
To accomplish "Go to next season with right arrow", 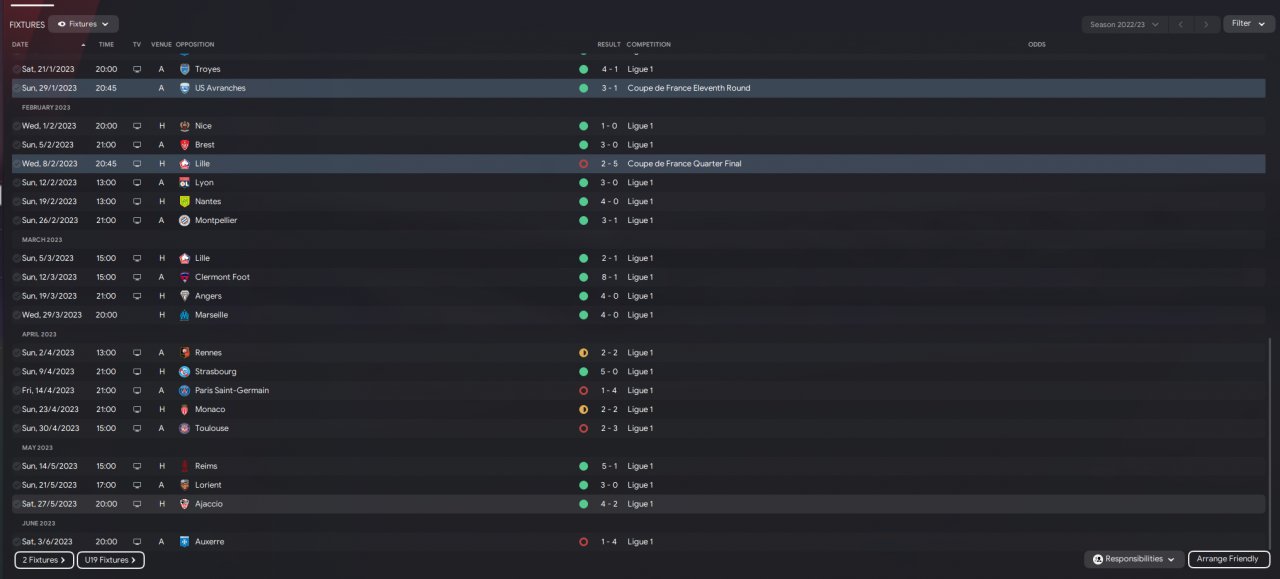I will 1207,24.
